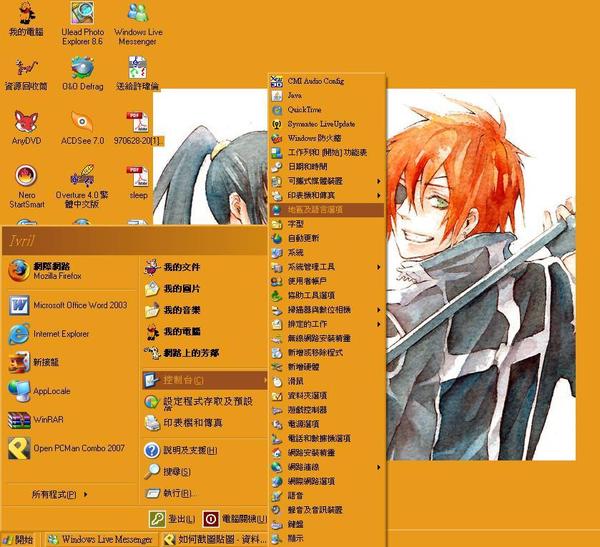600x547 pixels.
Task: Open 網際網路選項 item
Action: point(327,481)
